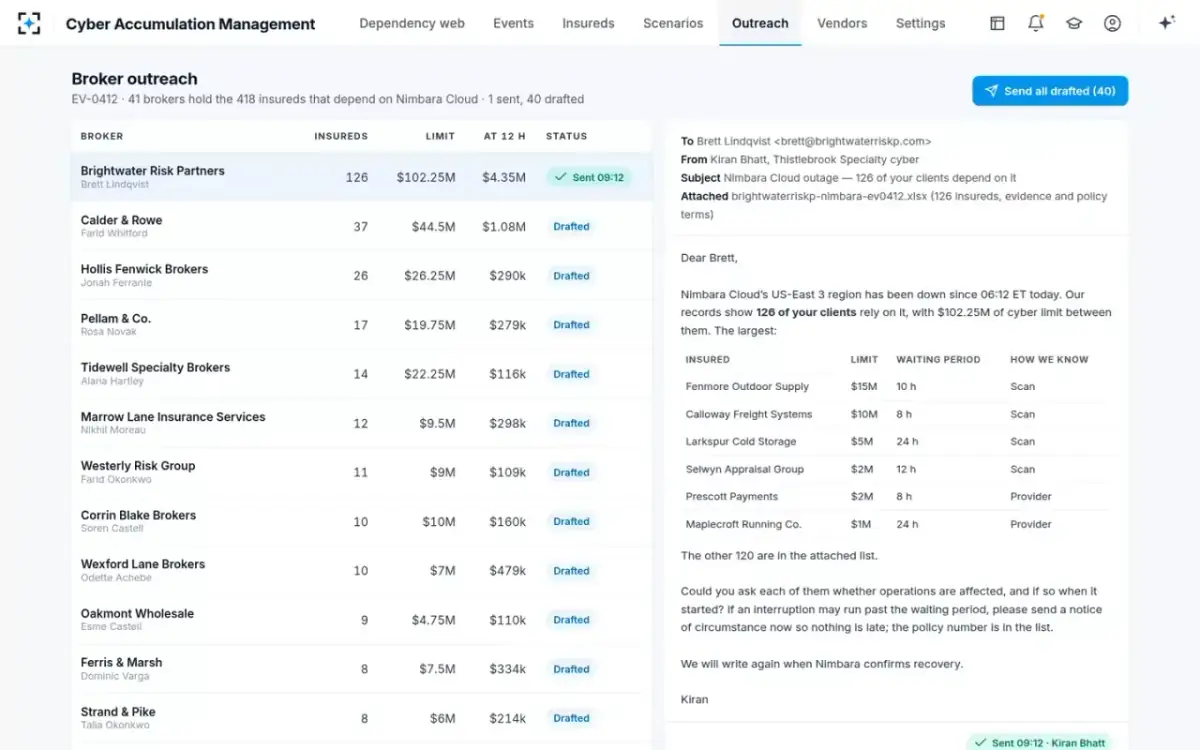Open the learning graduation cap icon
The width and height of the screenshot is (1200, 750).
(x=1074, y=23)
